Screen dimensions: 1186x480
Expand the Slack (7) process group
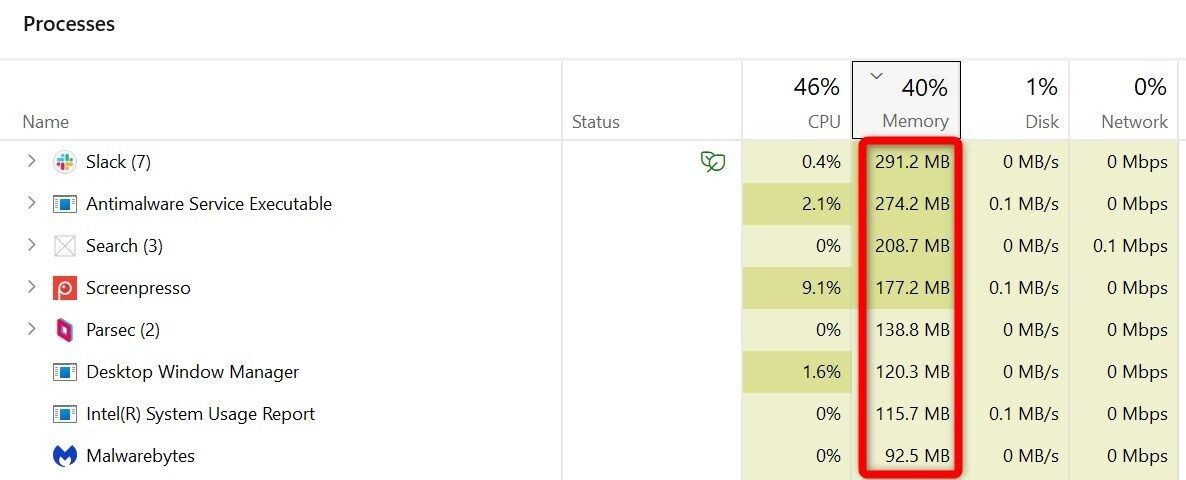point(31,161)
